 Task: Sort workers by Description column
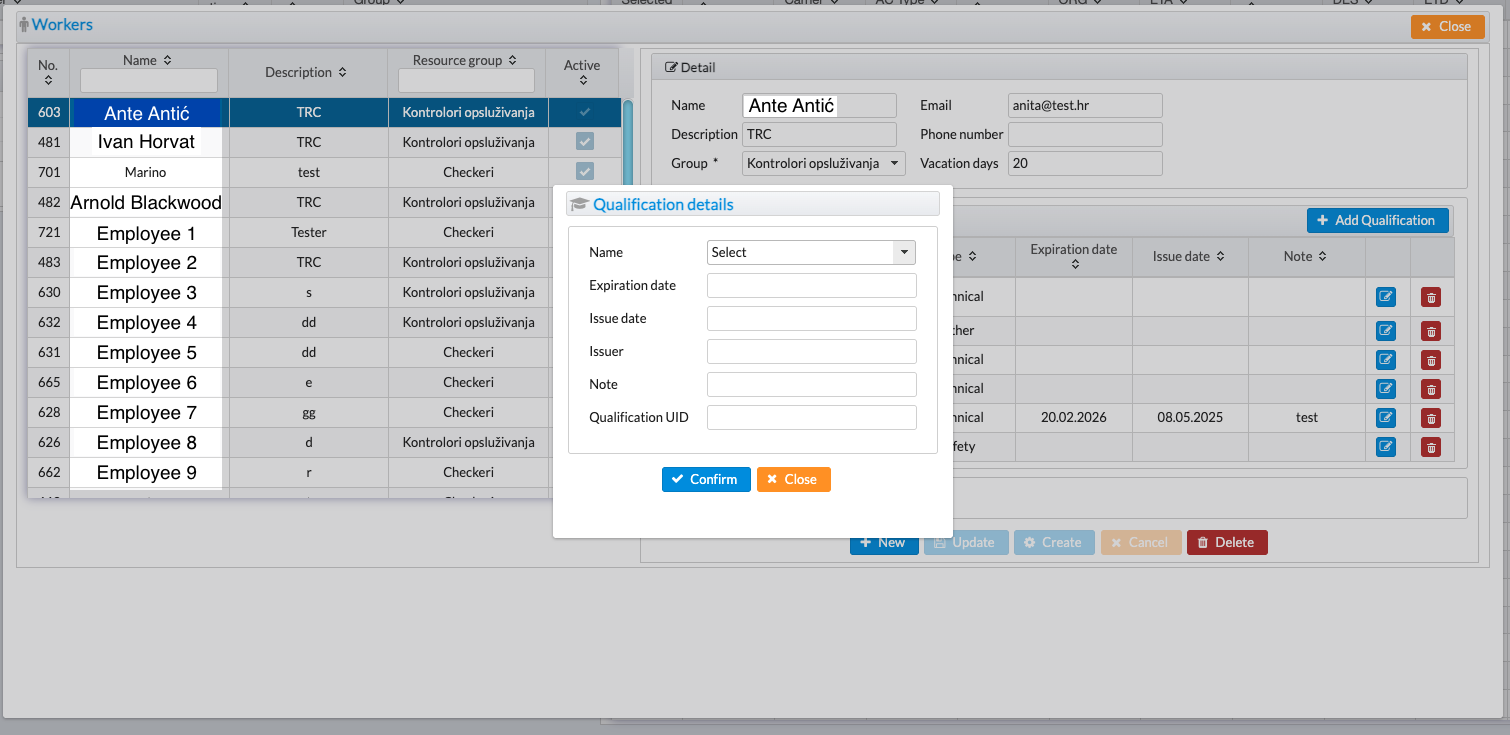[343, 73]
